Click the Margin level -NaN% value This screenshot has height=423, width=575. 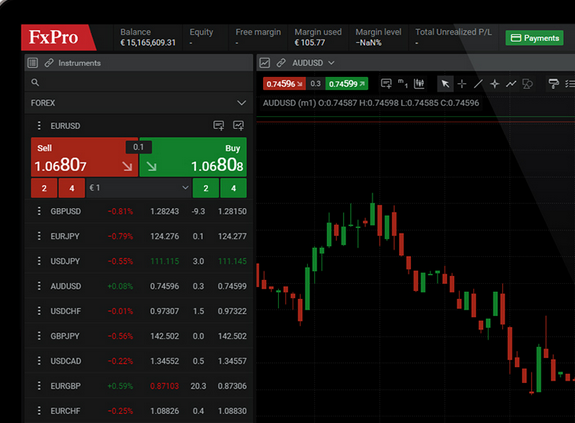[x=369, y=43]
